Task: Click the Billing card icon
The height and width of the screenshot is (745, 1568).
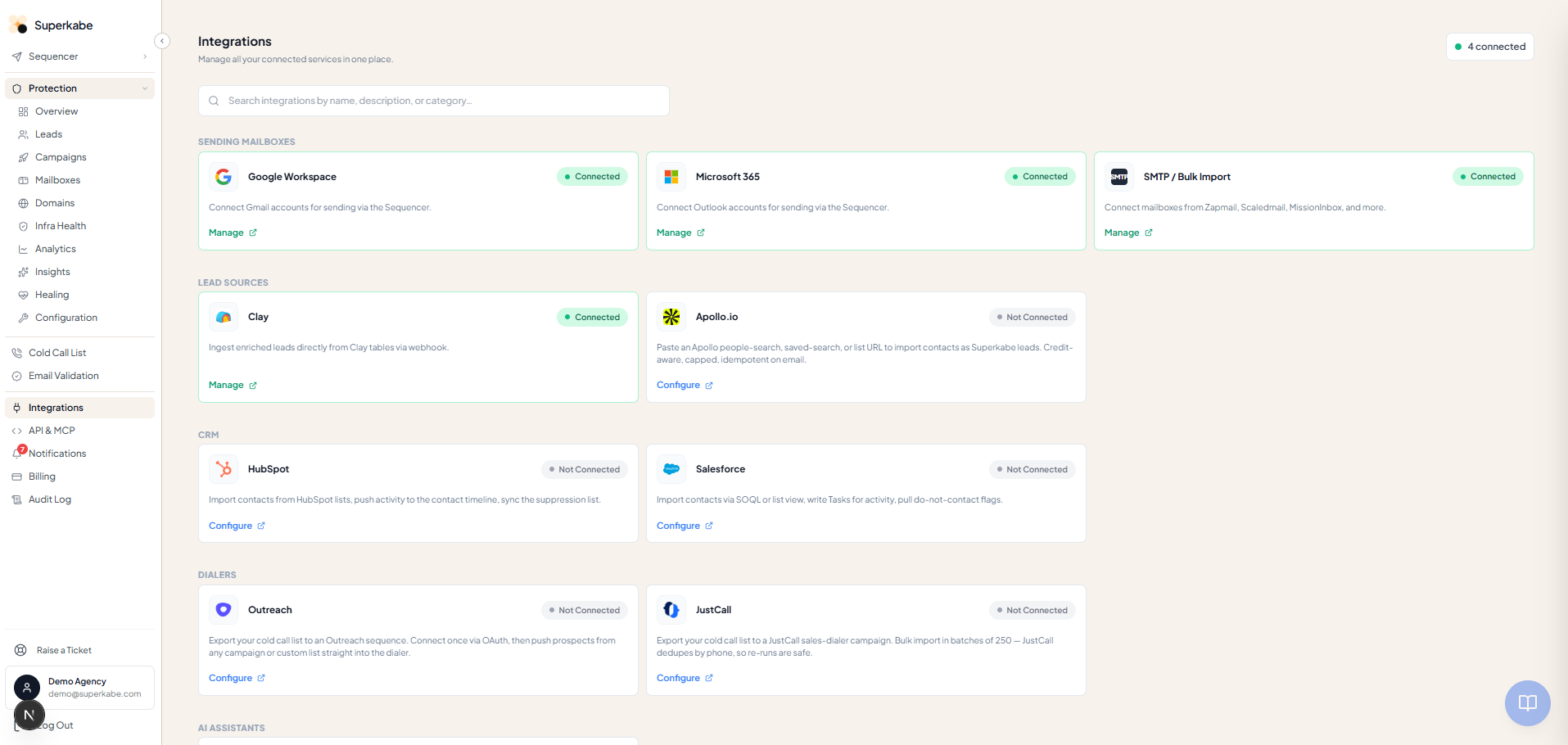Action: pyautogui.click(x=16, y=476)
